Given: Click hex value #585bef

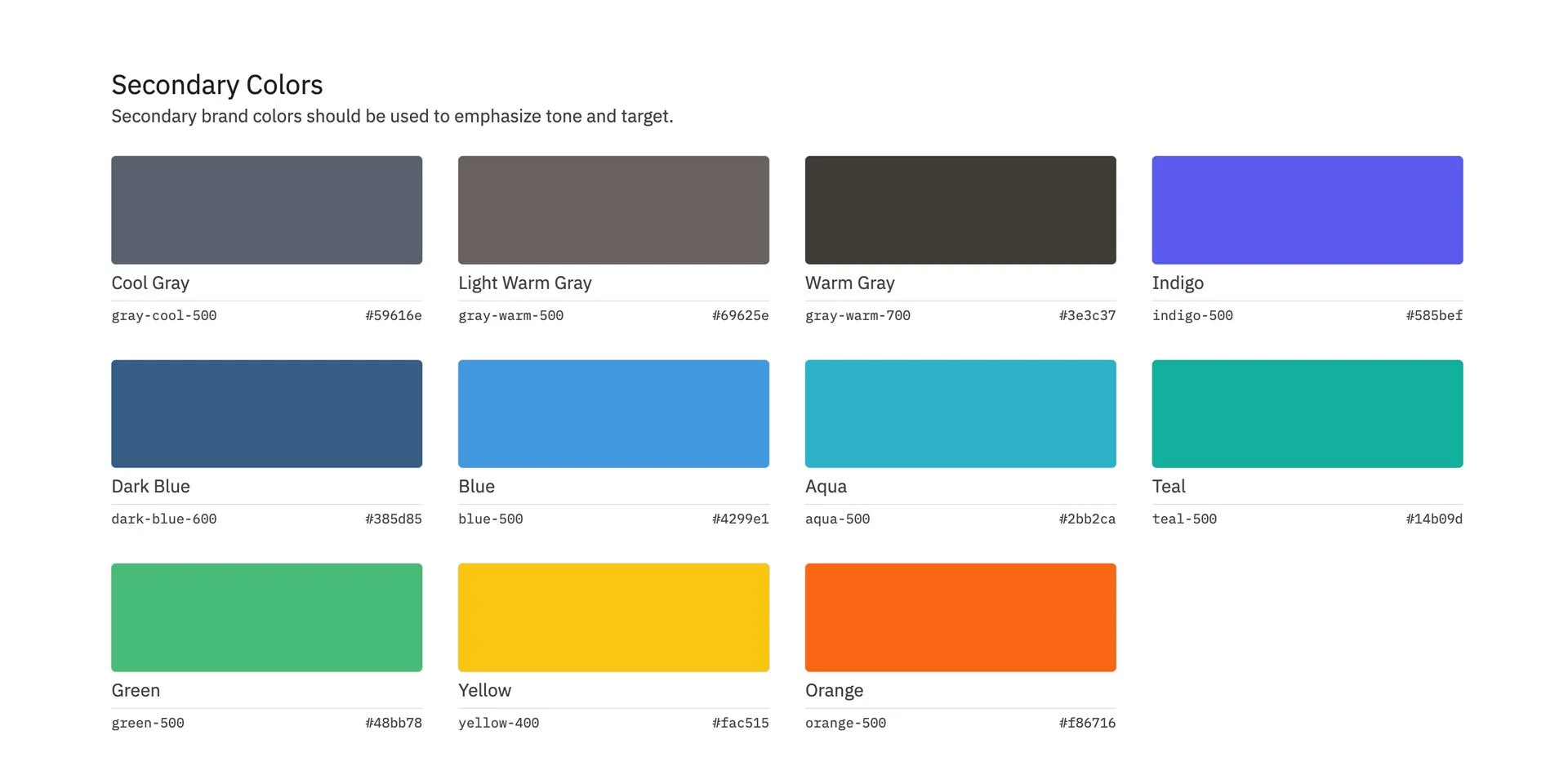Looking at the screenshot, I should click(1435, 315).
